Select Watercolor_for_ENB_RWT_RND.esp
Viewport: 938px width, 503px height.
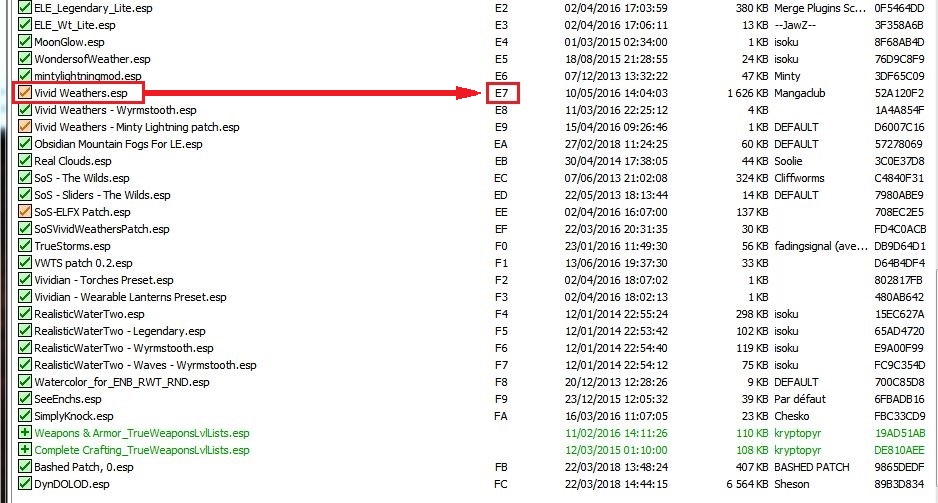tap(122, 382)
